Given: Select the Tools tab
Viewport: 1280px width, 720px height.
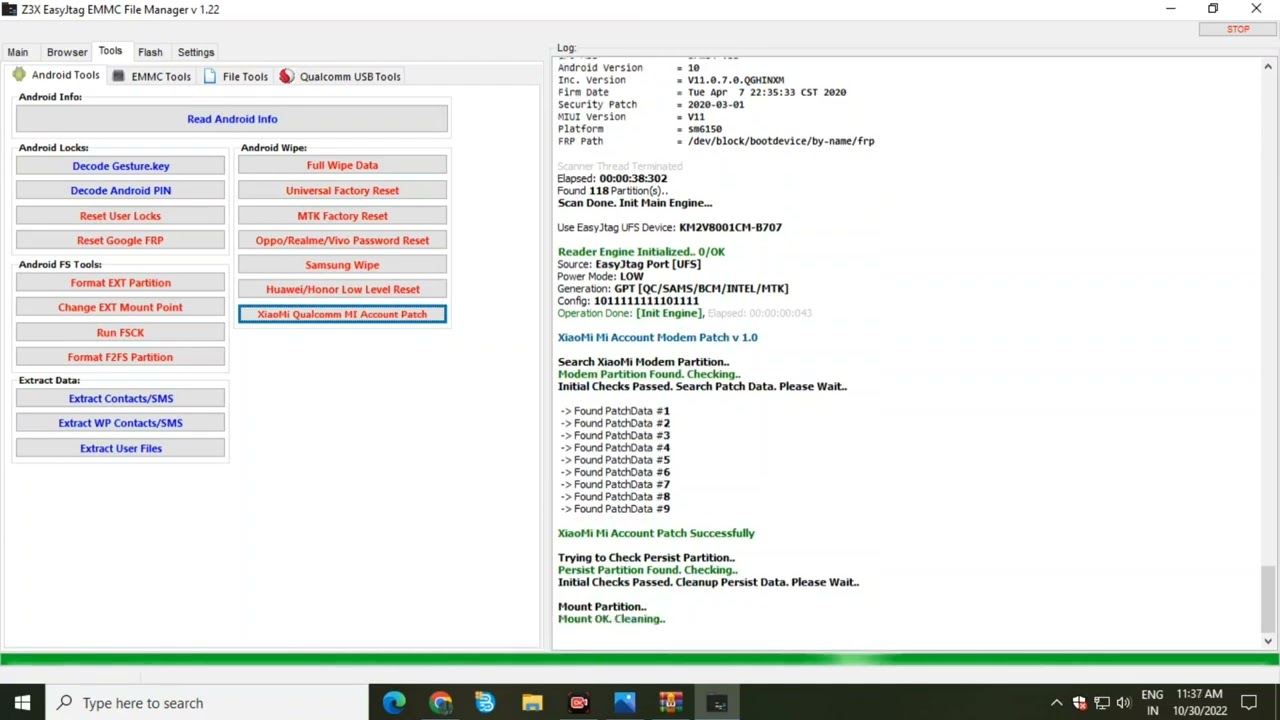Looking at the screenshot, I should click(110, 51).
